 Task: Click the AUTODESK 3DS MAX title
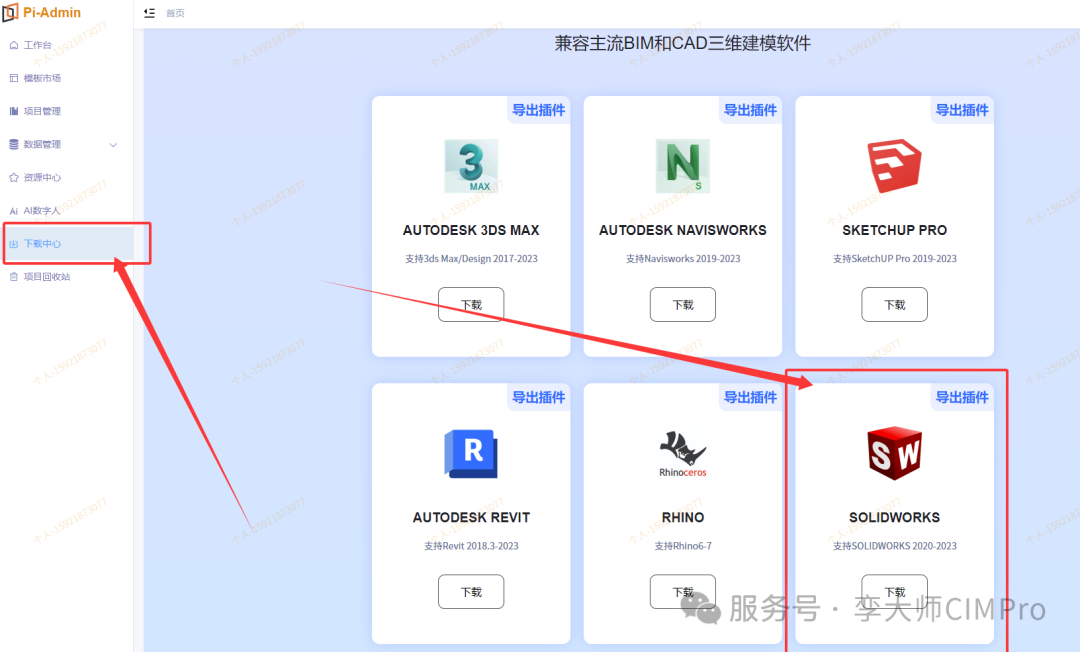pos(471,230)
